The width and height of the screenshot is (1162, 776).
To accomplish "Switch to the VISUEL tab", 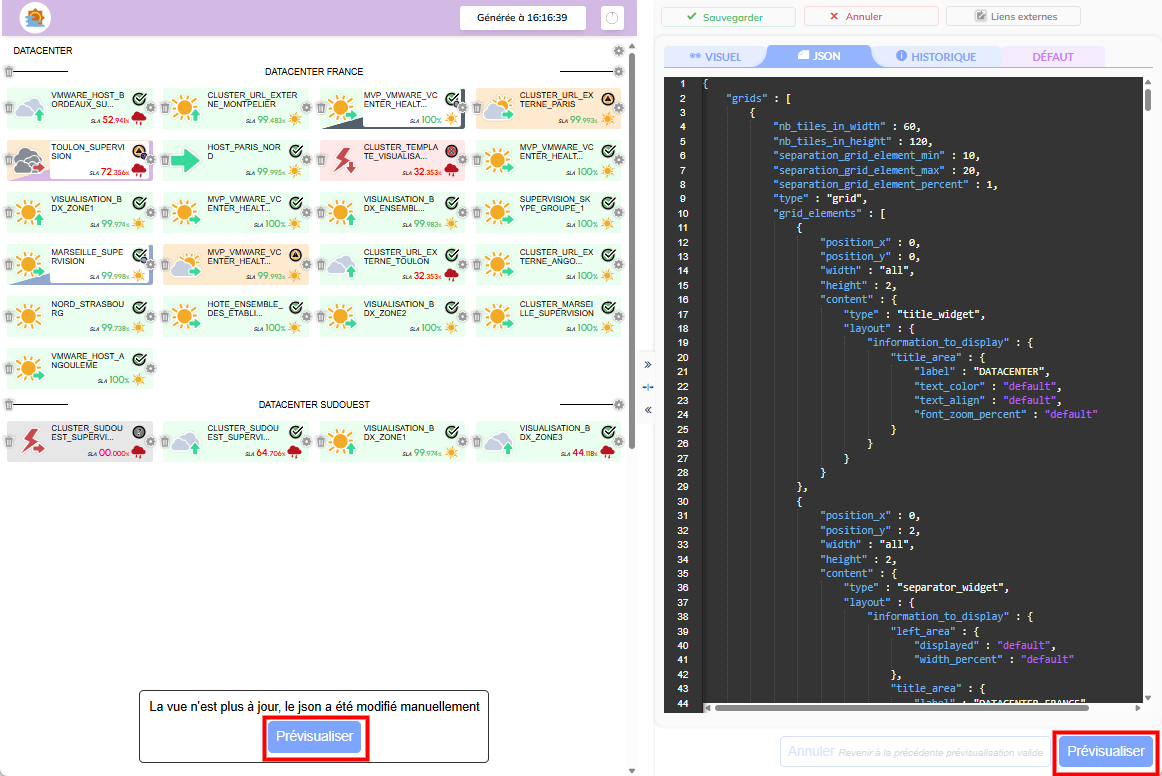I will (715, 57).
